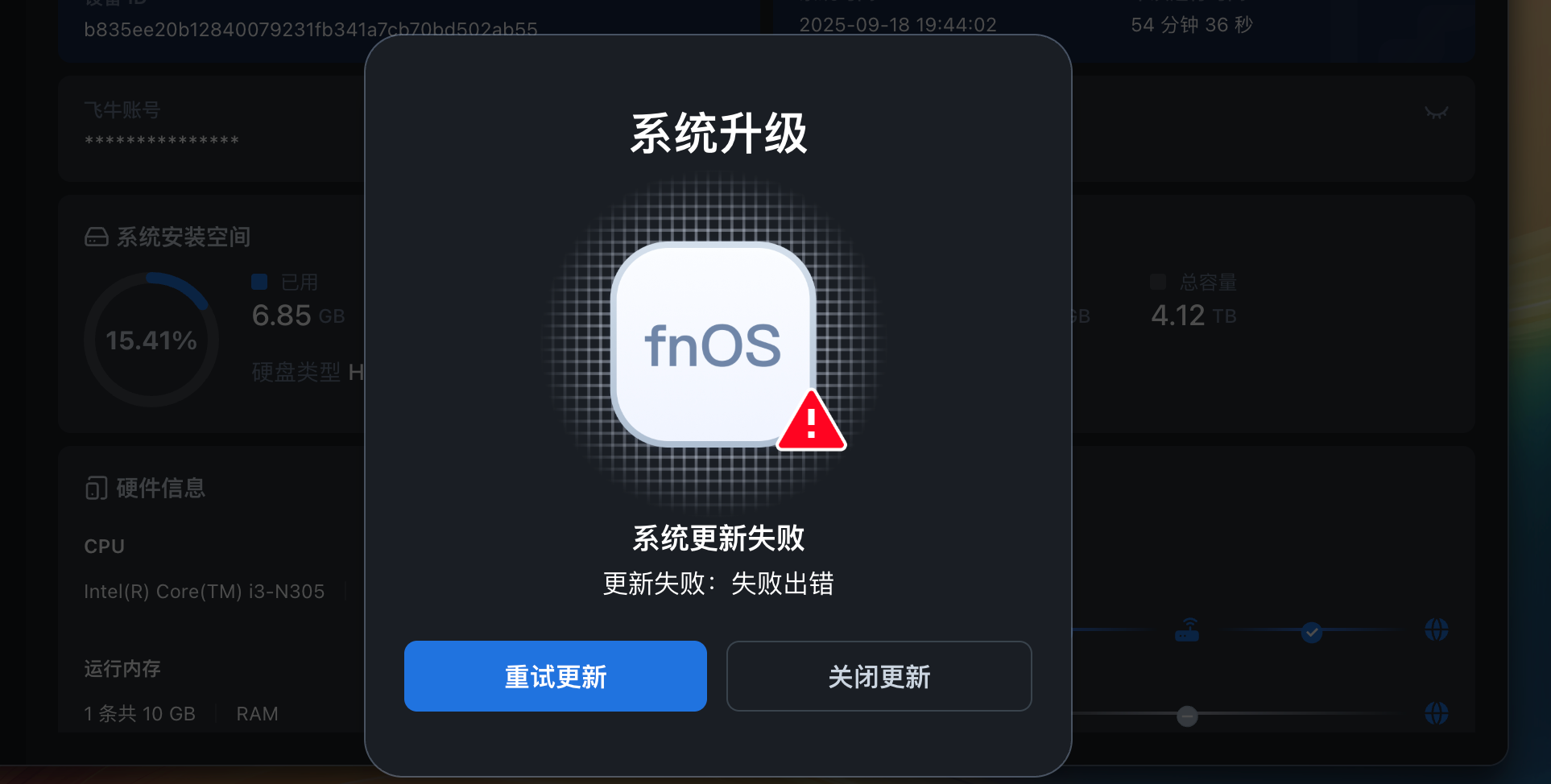Toggle the account visibility eye icon
This screenshot has width=1551, height=784.
[x=1437, y=113]
